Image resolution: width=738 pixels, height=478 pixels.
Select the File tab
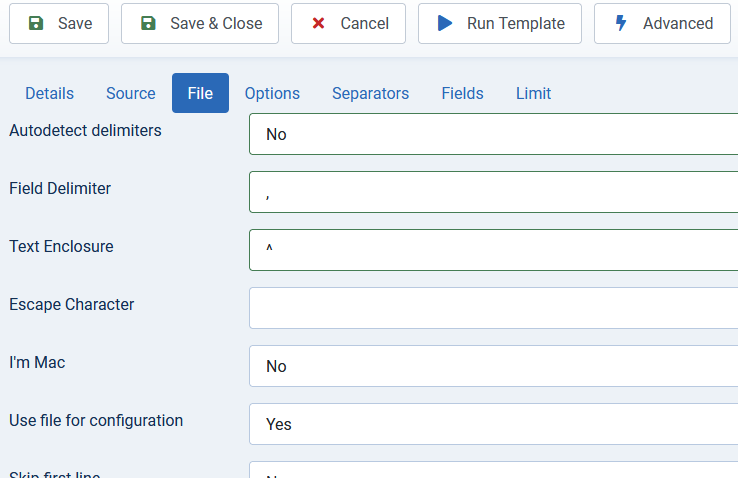200,93
